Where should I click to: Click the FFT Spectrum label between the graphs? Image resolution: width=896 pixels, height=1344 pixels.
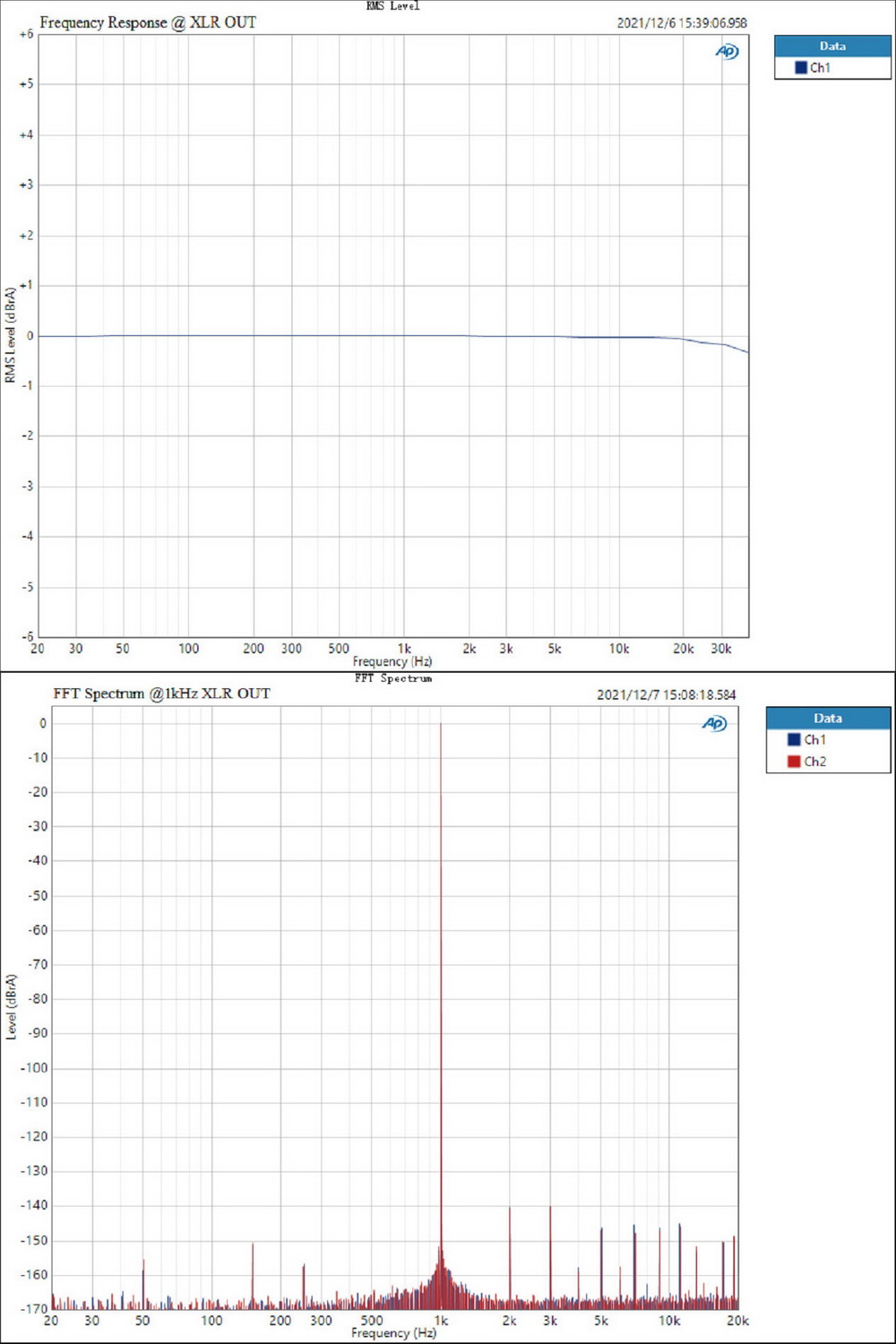pos(394,679)
